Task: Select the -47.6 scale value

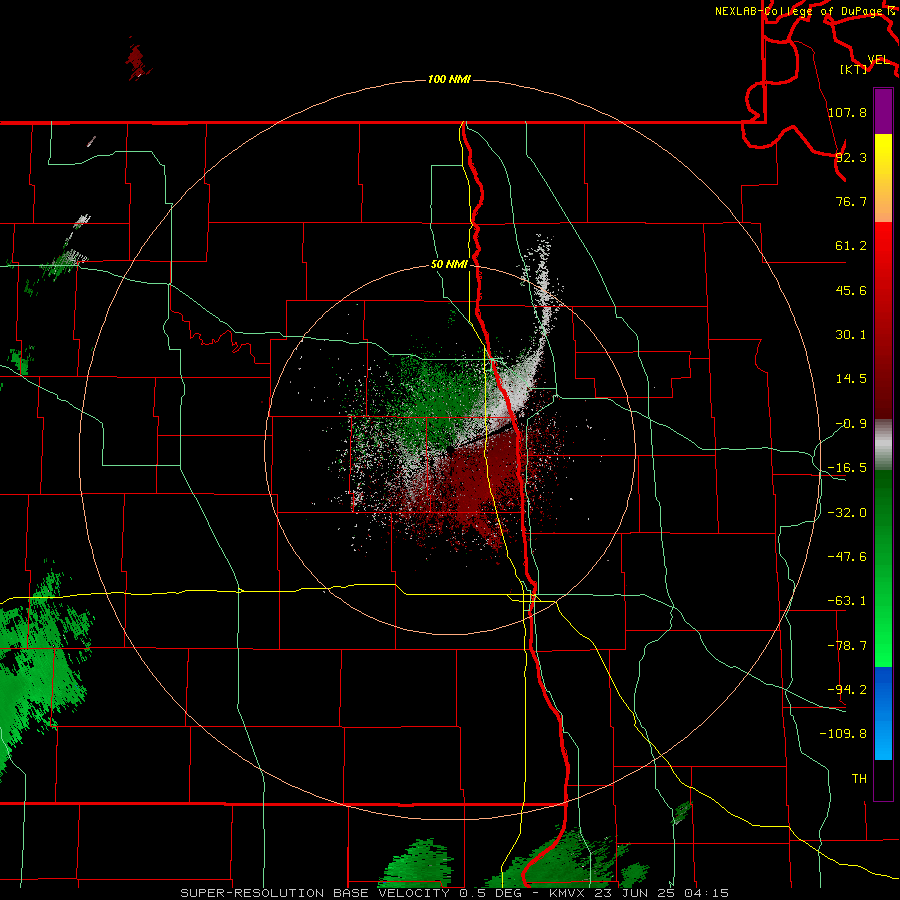Action: [x=847, y=557]
